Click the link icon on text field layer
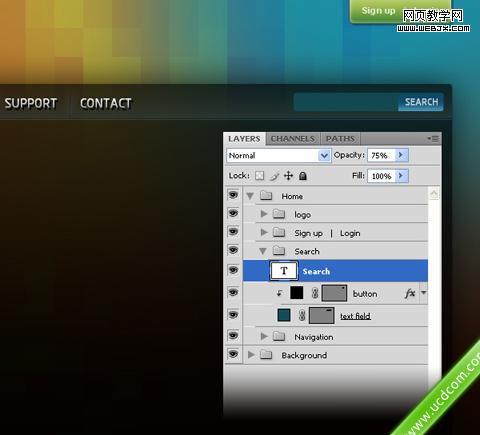Screen dimensions: 480x435 coord(302,315)
